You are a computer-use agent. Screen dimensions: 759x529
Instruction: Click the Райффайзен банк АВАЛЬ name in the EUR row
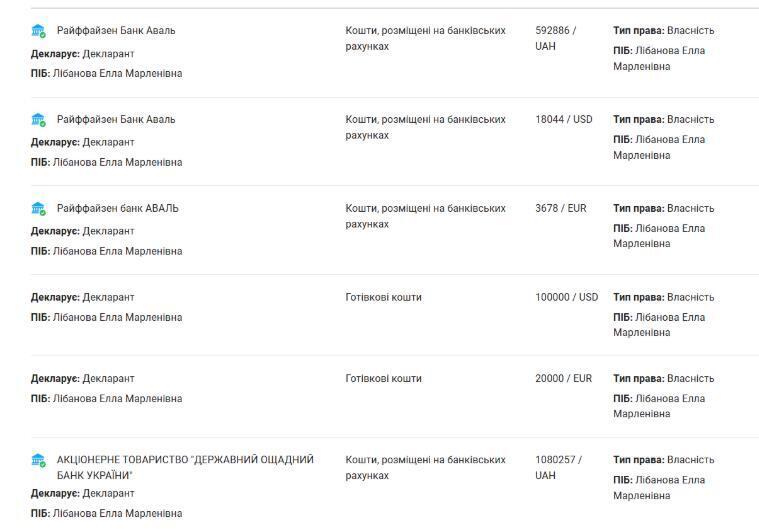[x=118, y=209]
